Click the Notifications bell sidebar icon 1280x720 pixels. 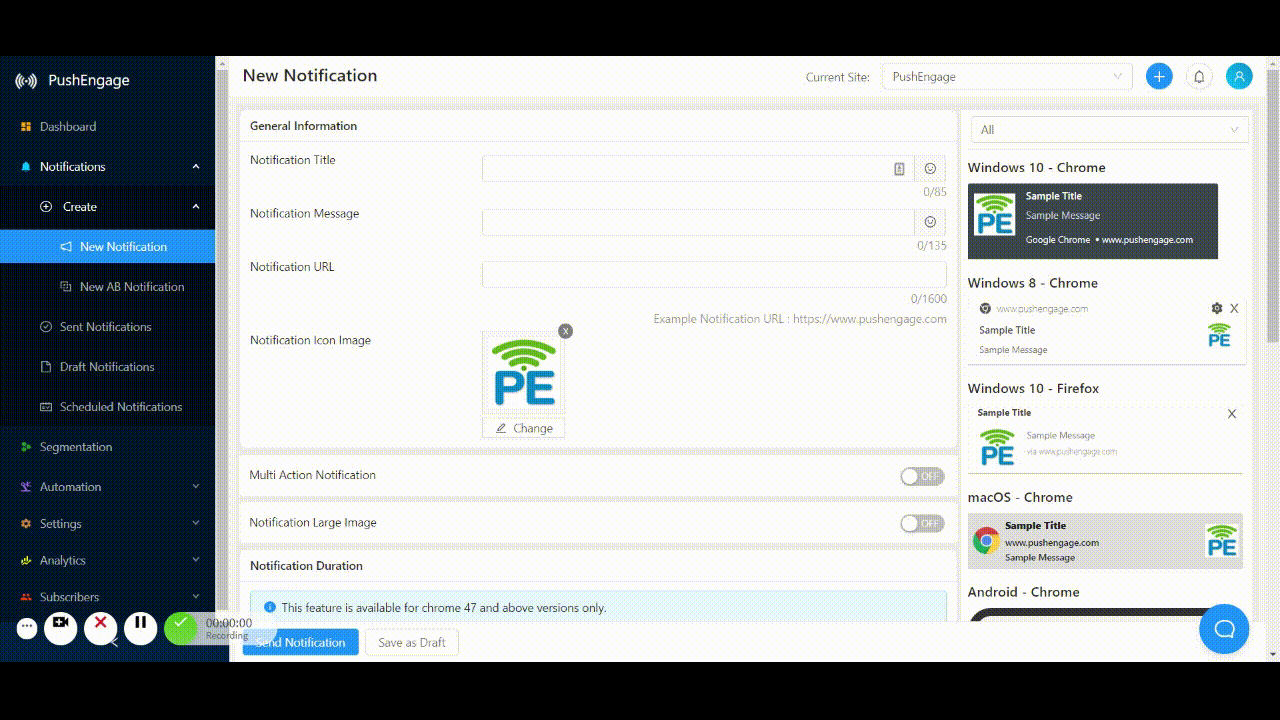[x=26, y=167]
